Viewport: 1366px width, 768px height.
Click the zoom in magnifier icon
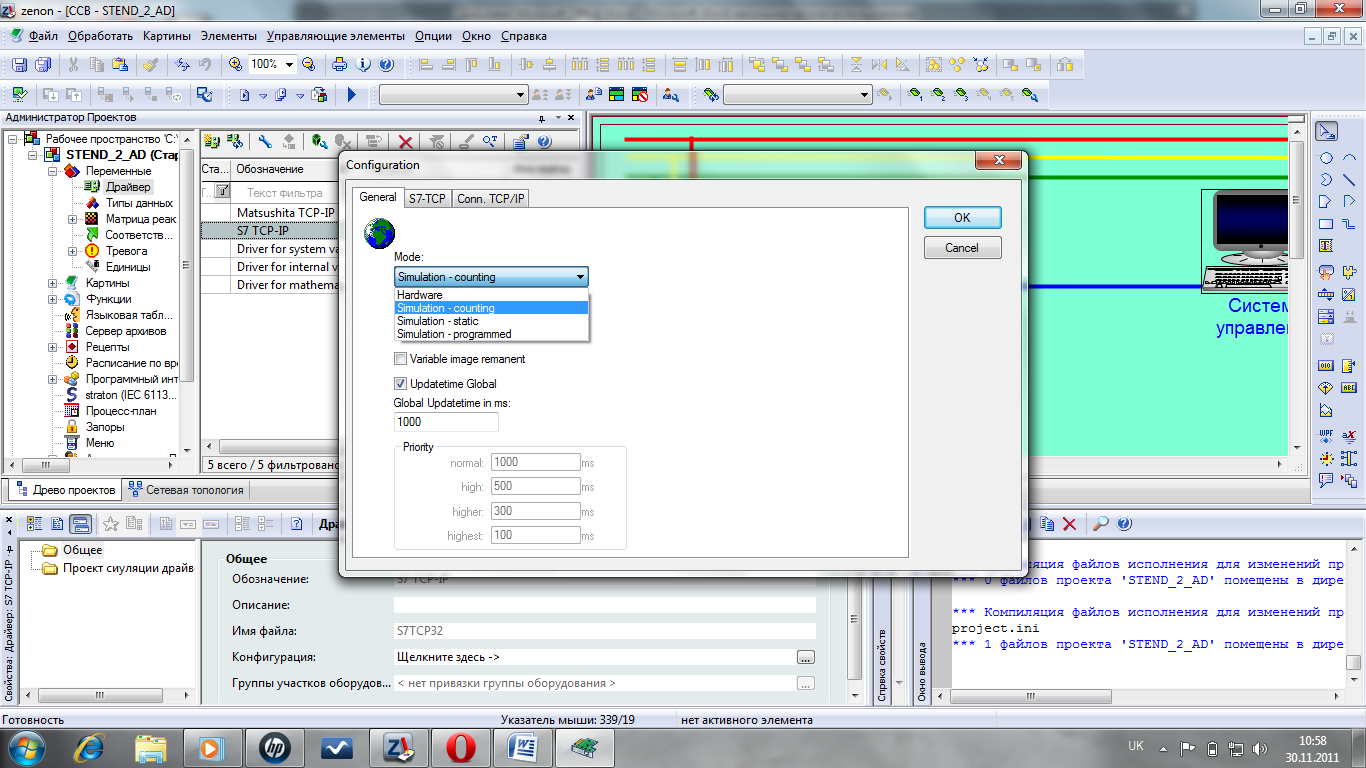[235, 65]
